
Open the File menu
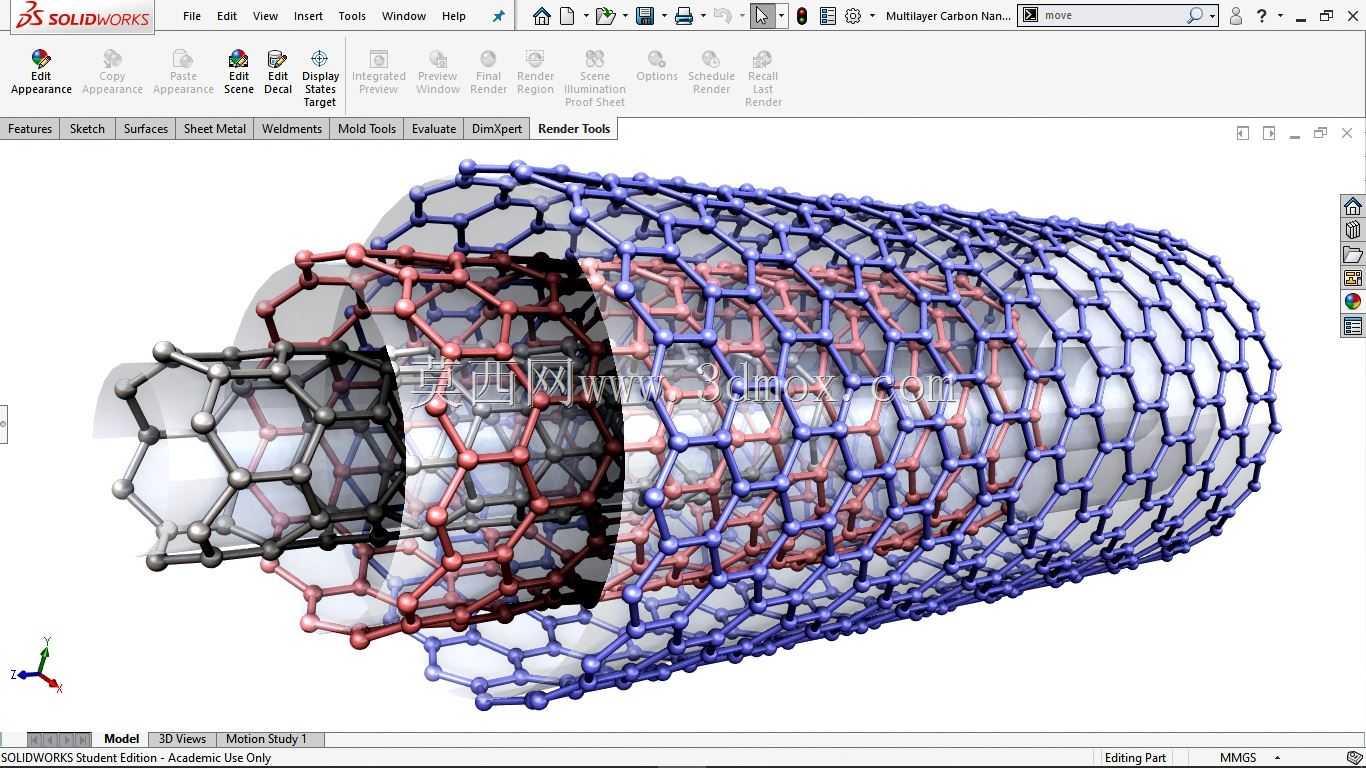tap(192, 16)
